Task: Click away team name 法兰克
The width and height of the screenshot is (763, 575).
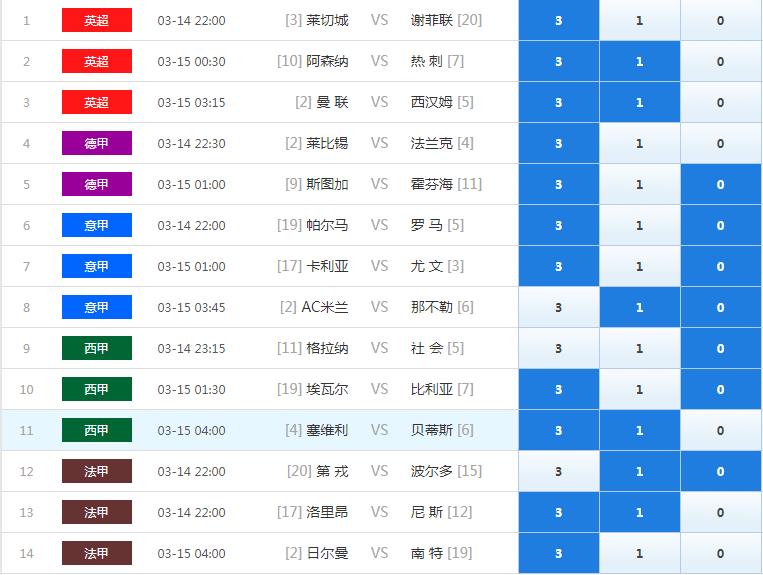Action: click(432, 144)
